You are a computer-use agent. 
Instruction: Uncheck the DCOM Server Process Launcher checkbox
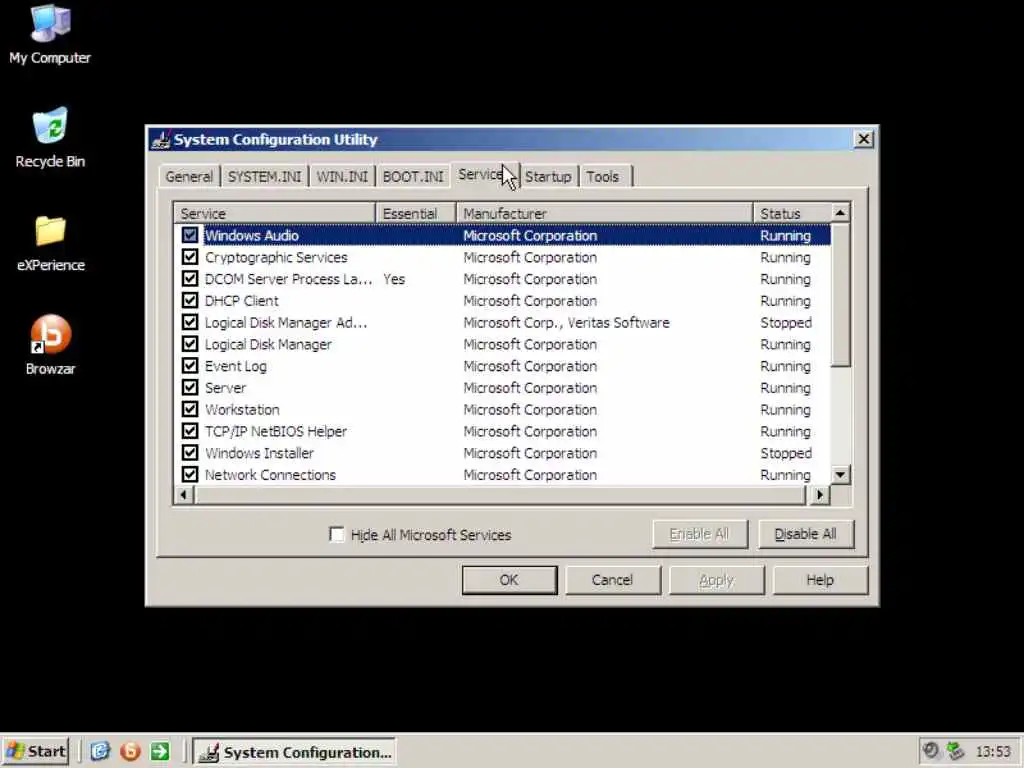(190, 279)
